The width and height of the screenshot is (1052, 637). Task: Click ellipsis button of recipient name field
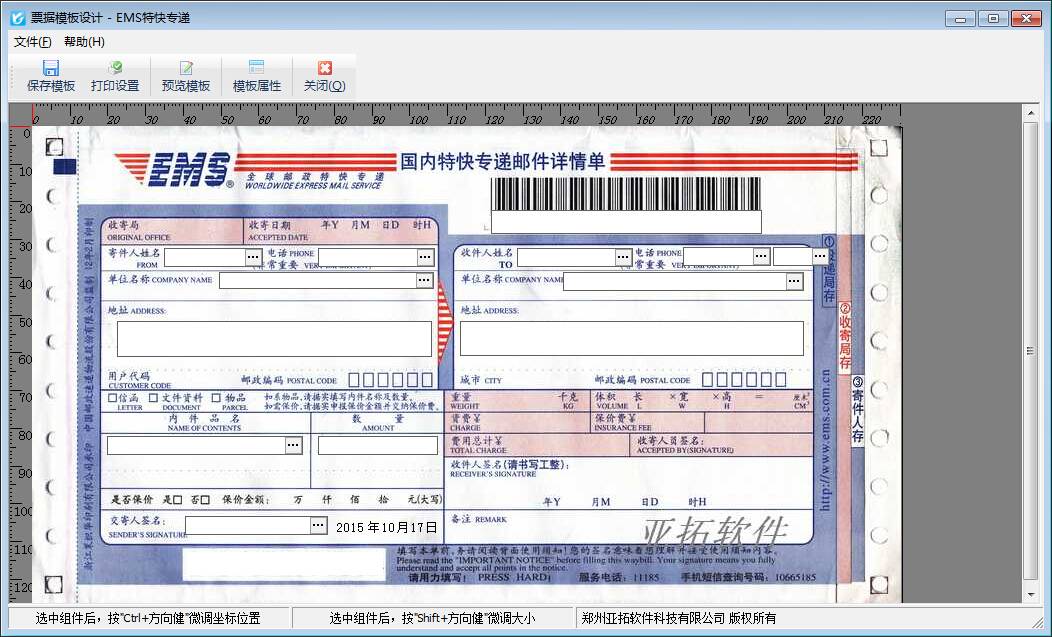pyautogui.click(x=623, y=257)
